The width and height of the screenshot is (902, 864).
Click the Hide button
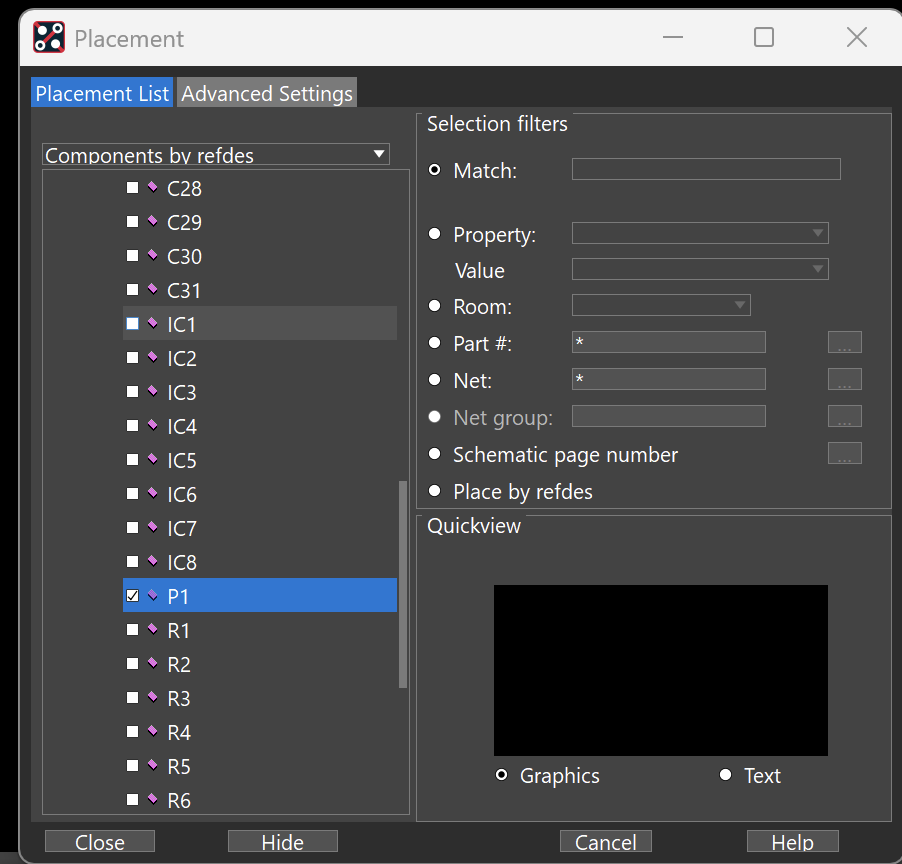point(282,842)
